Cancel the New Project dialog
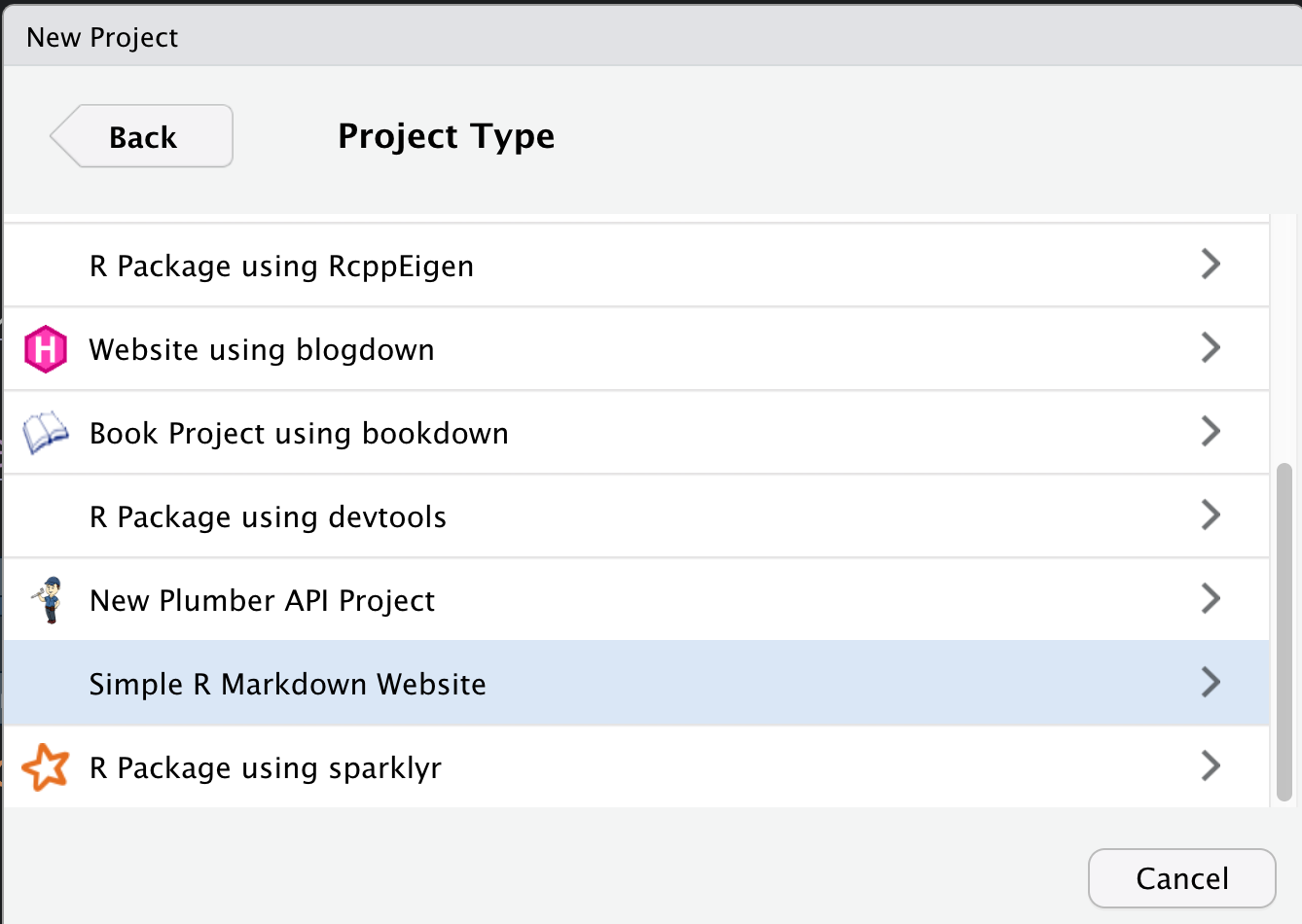1302x924 pixels. click(x=1181, y=878)
